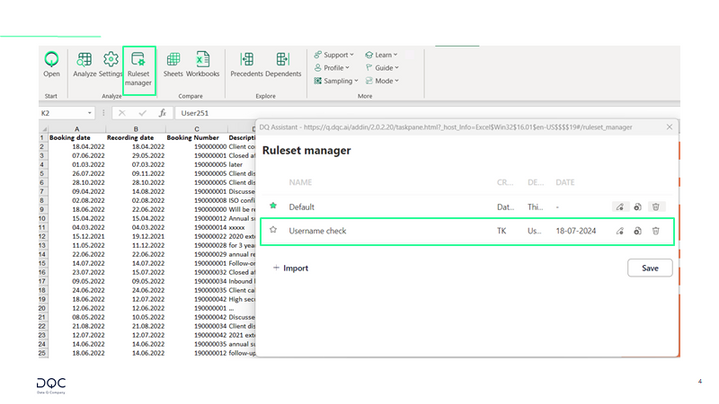Select cell with booking date 23.07.2022

pyautogui.click(x=77, y=272)
